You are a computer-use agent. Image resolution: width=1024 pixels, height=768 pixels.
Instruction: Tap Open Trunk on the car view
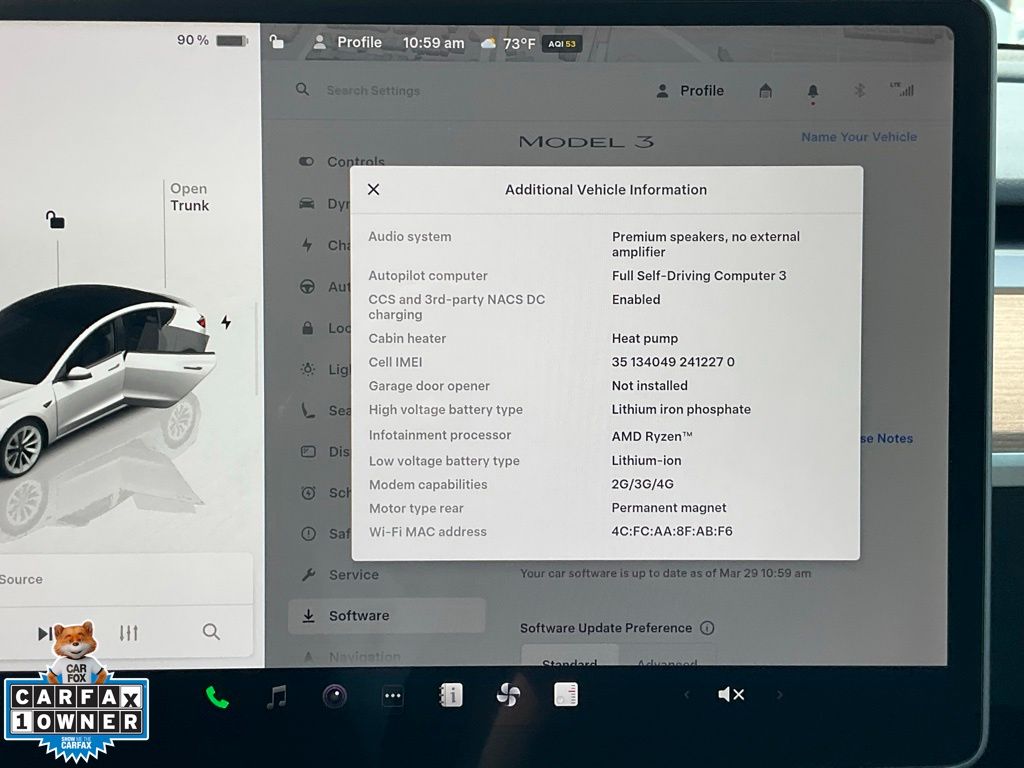pos(189,197)
